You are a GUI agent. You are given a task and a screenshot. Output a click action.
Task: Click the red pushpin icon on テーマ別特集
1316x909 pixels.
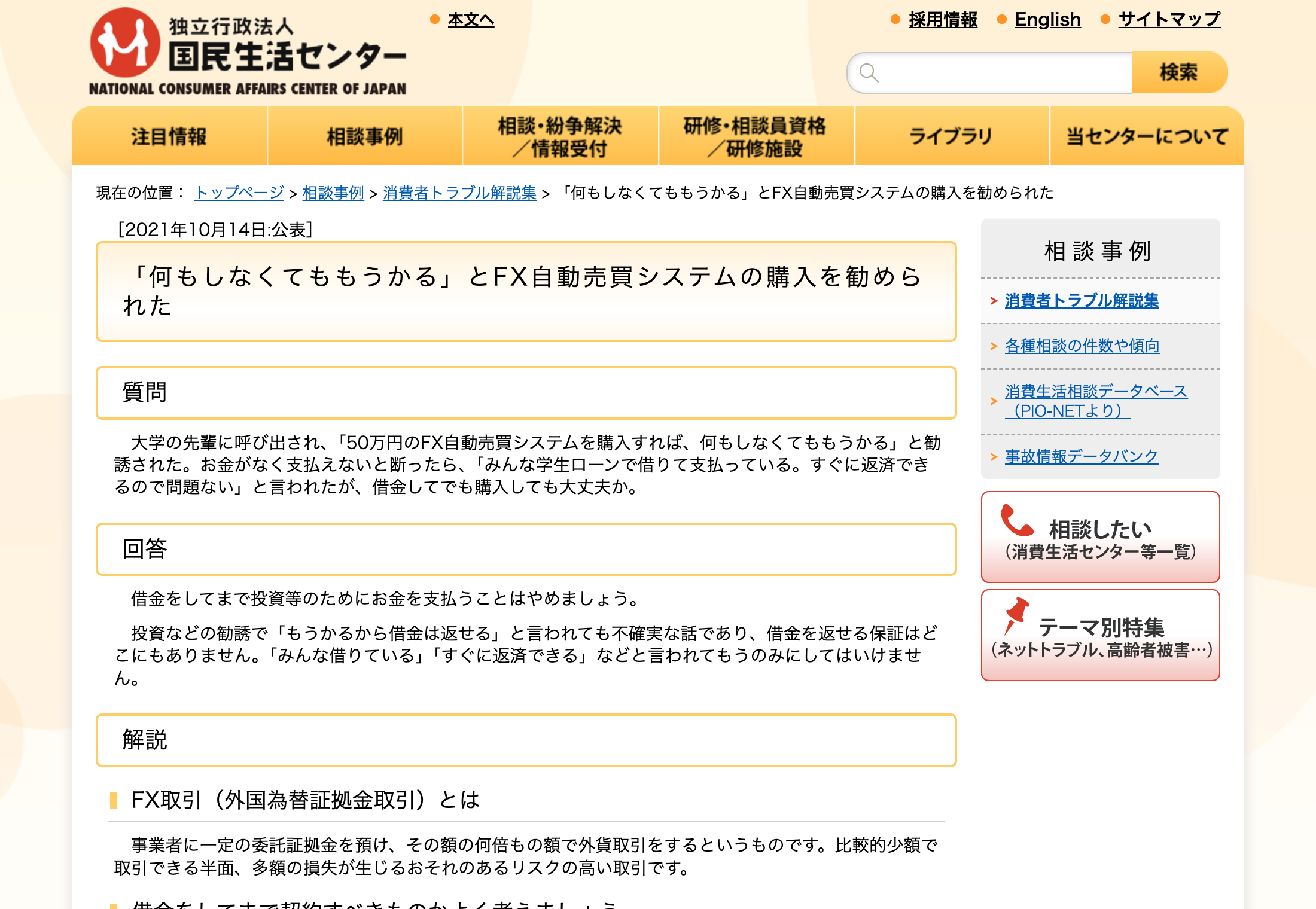(1016, 616)
